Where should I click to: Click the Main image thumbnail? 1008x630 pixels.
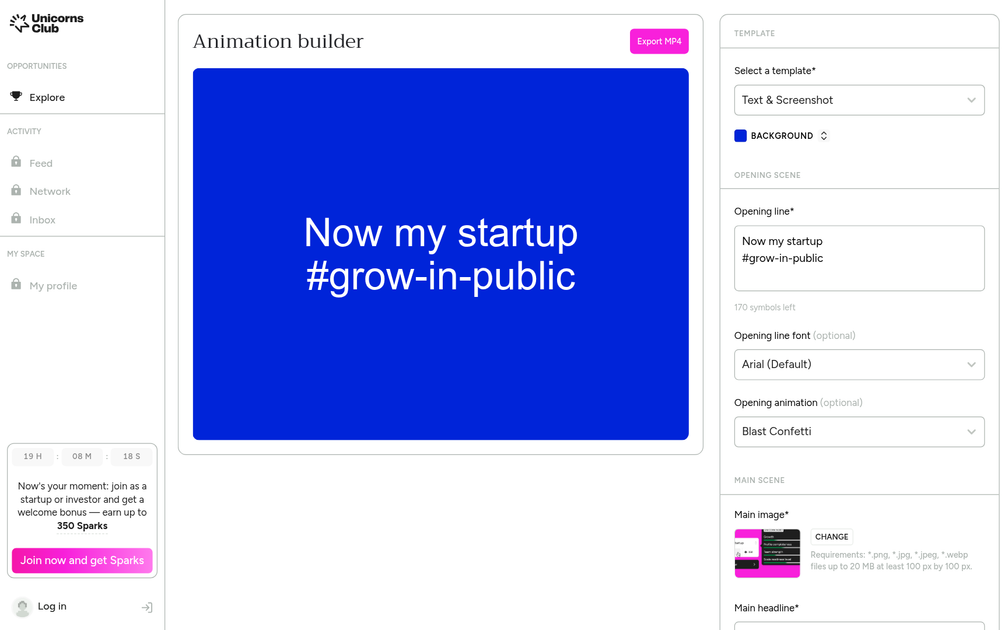point(767,552)
